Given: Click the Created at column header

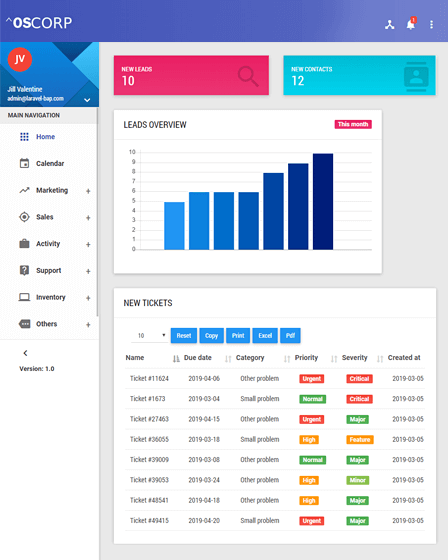Looking at the screenshot, I should (x=404, y=358).
